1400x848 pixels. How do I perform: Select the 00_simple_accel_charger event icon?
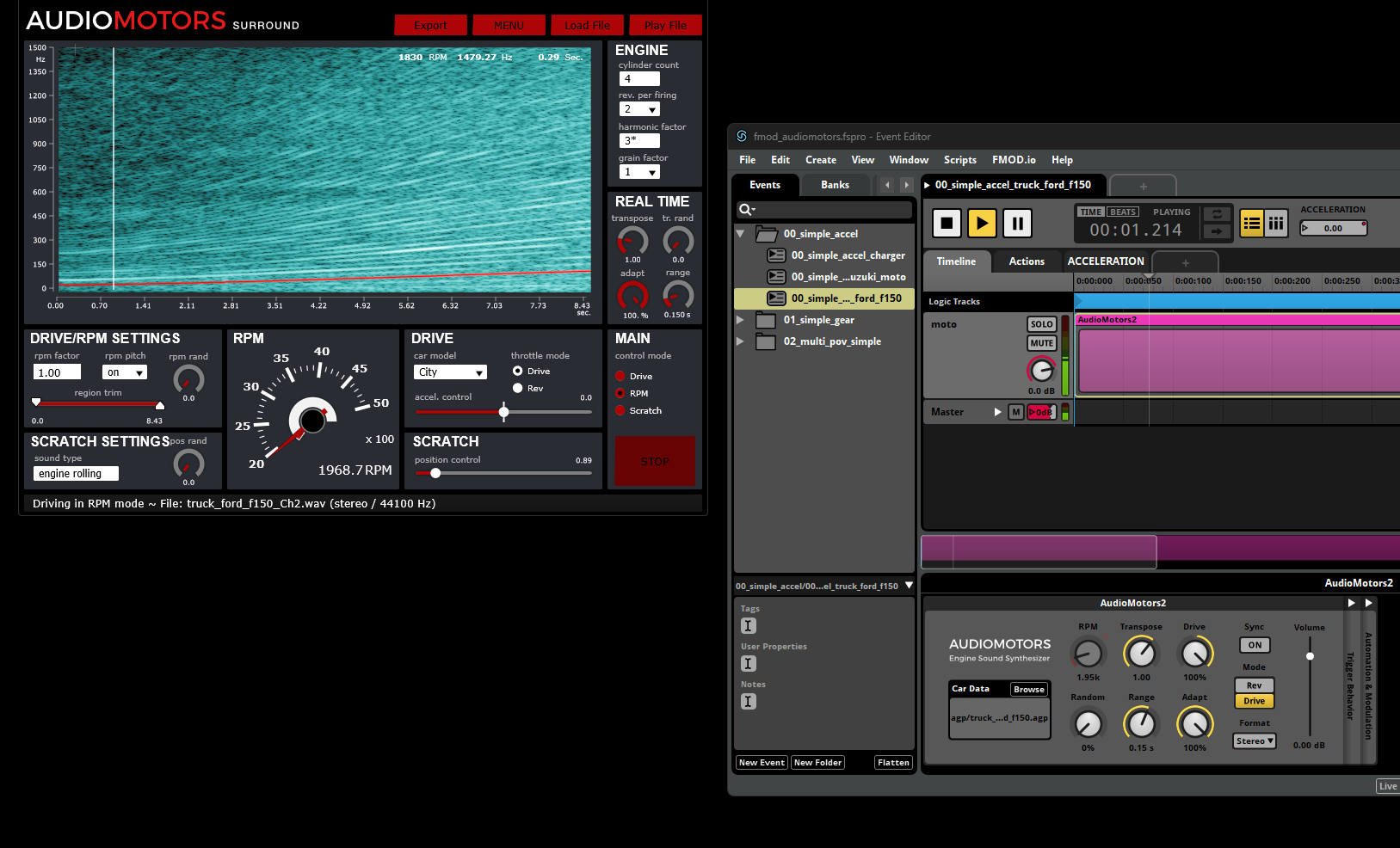tap(776, 255)
